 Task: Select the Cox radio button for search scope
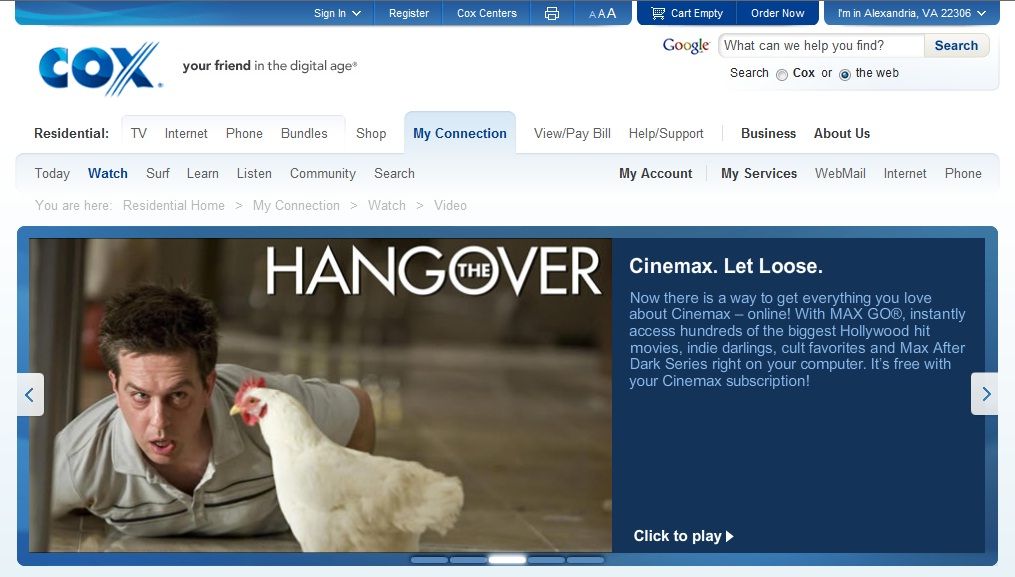pos(782,74)
